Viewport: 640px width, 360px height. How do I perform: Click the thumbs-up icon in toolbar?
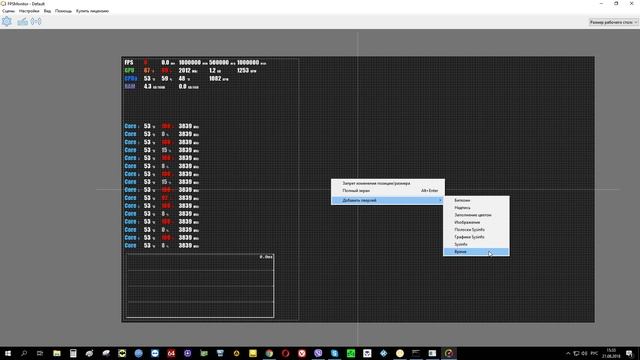click(22, 22)
